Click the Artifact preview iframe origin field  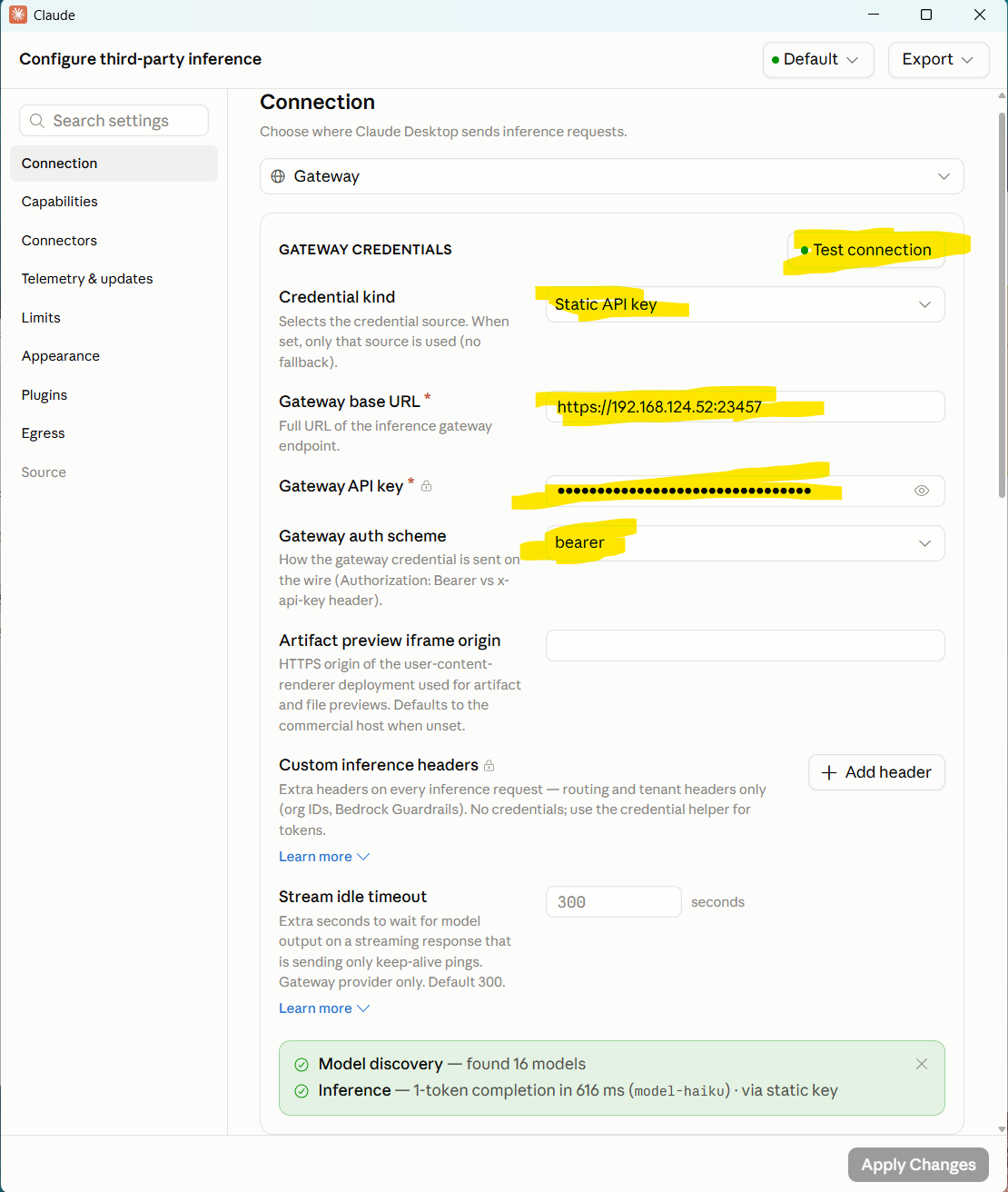(745, 646)
